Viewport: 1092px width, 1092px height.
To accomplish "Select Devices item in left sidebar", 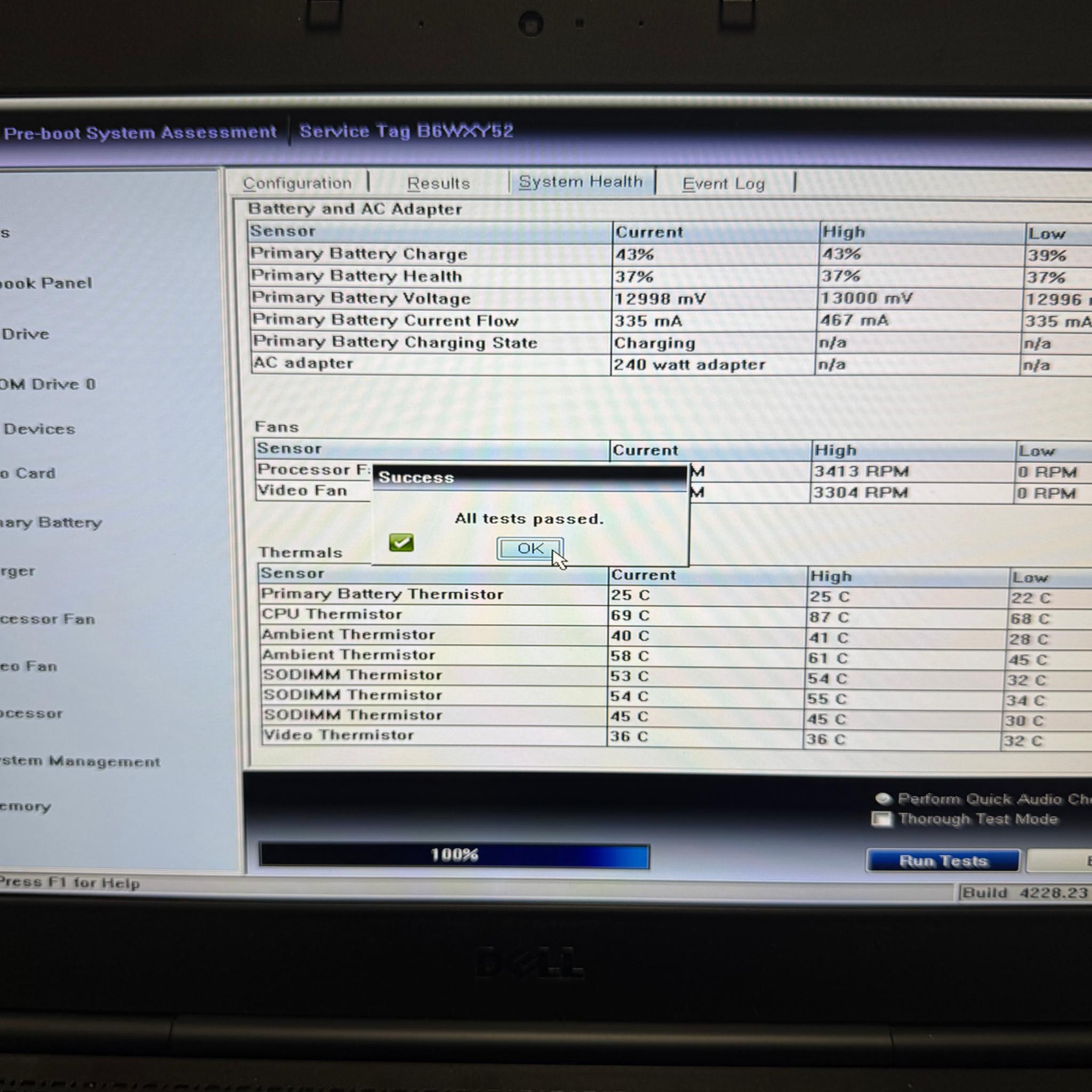I will [x=39, y=429].
